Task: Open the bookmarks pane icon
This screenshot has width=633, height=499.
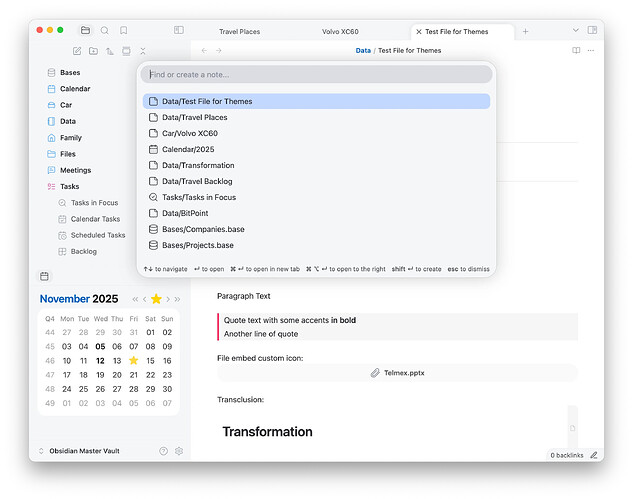Action: 123,31
